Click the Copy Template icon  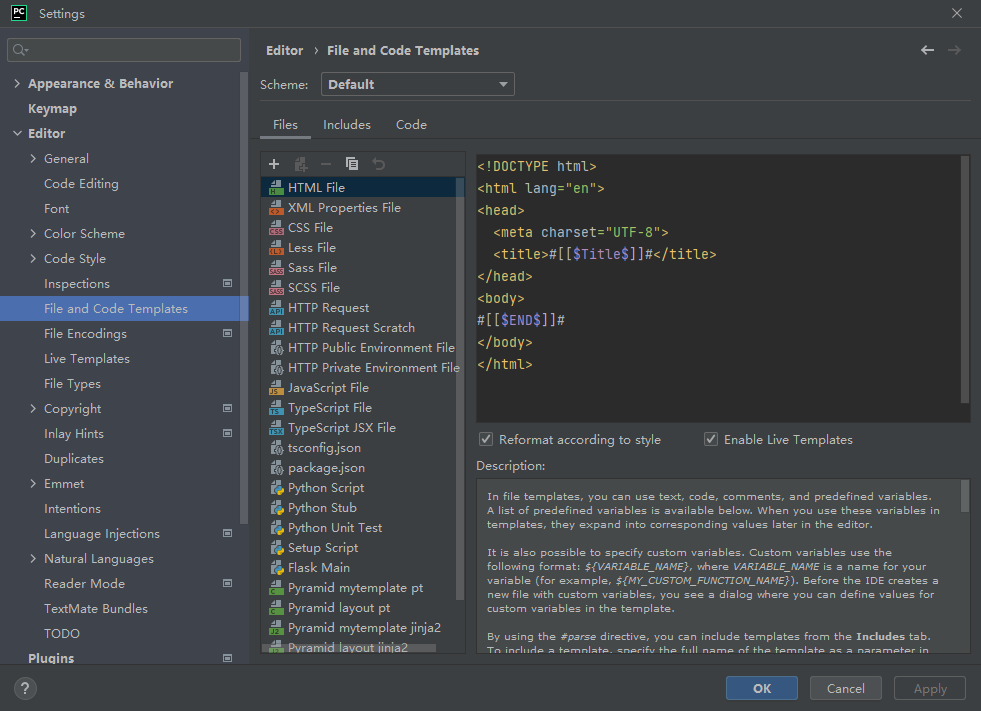point(352,164)
